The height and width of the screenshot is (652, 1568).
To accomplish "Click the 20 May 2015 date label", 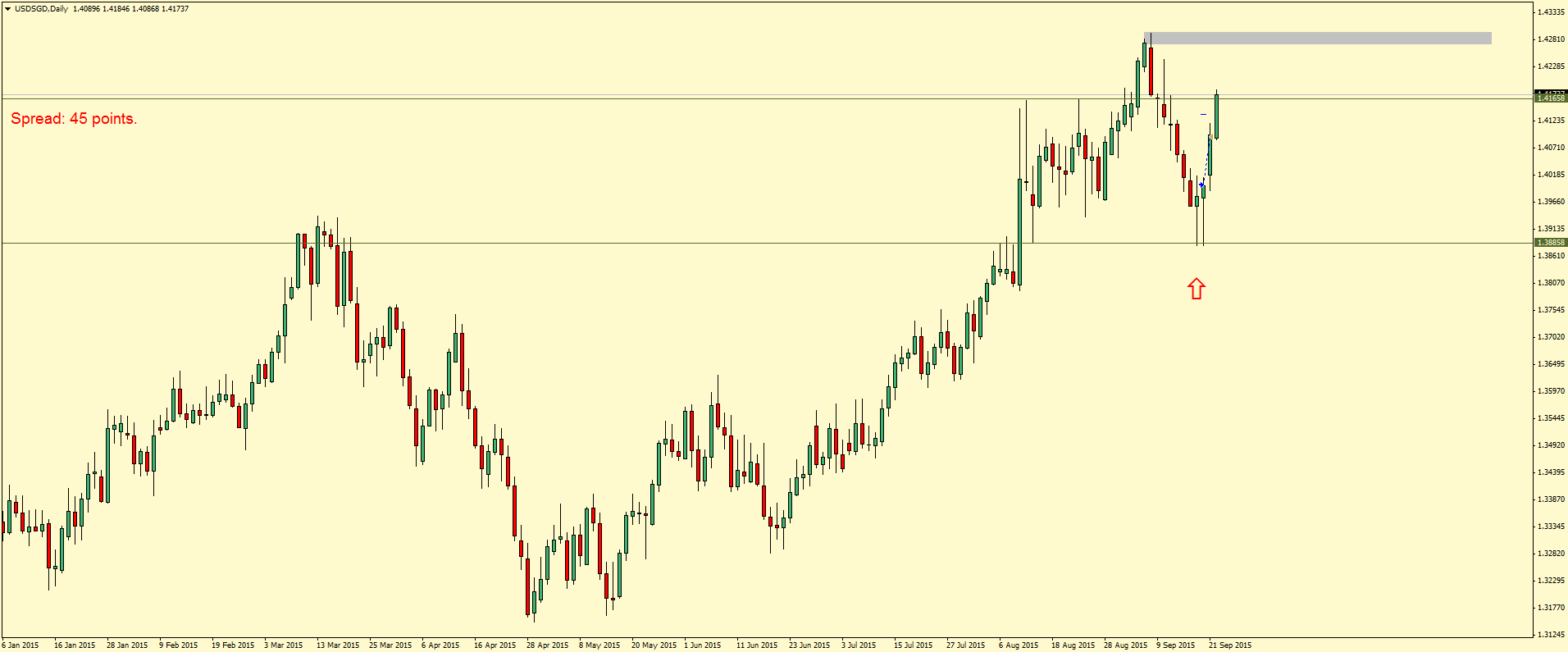I will pyautogui.click(x=654, y=645).
